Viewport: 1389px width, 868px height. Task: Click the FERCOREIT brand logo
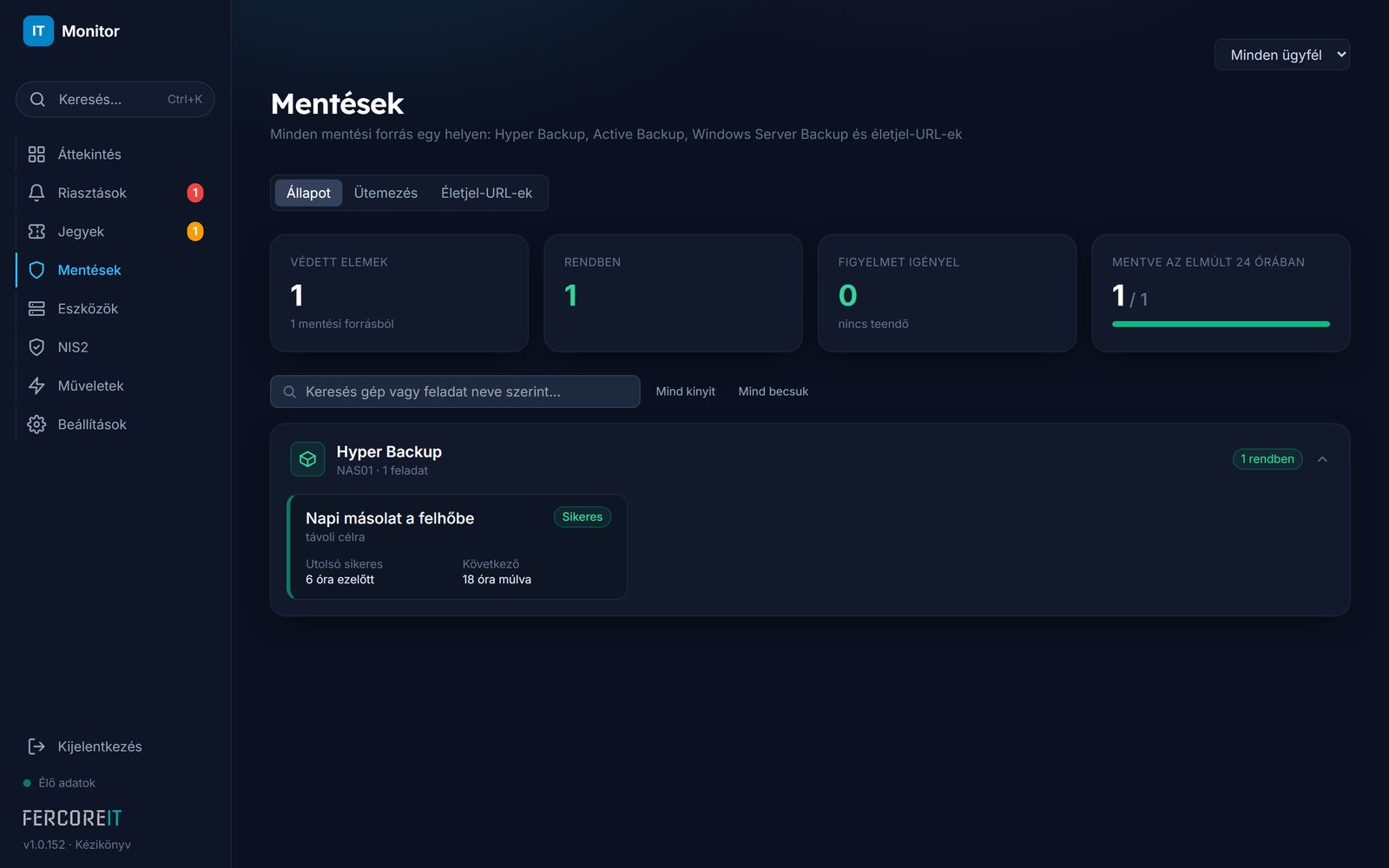(72, 819)
